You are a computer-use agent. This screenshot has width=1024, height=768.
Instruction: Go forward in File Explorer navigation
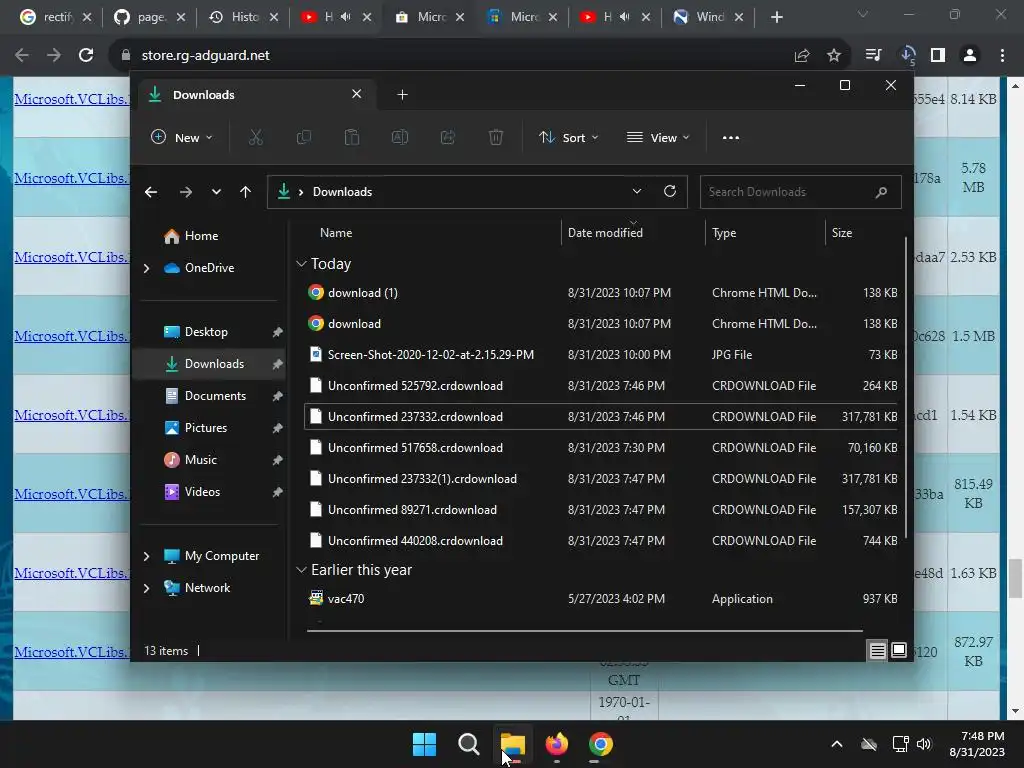click(185, 192)
